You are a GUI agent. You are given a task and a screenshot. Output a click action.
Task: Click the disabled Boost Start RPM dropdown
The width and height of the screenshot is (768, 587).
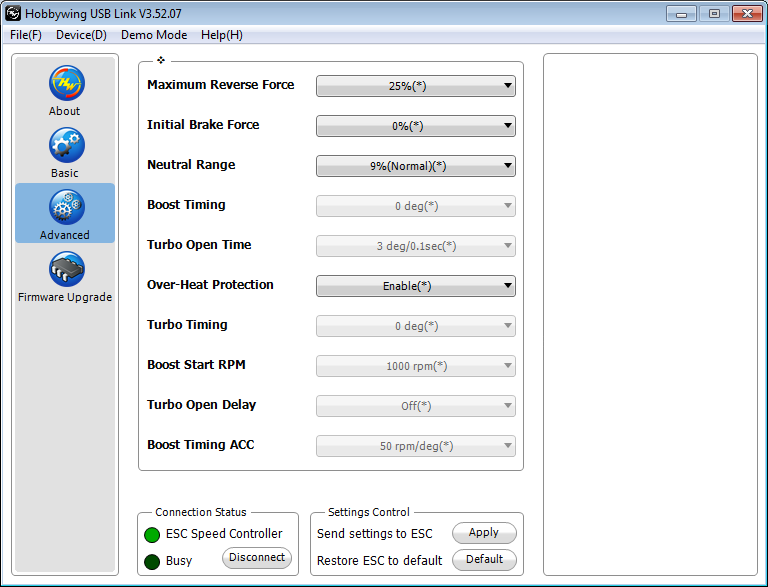point(416,366)
